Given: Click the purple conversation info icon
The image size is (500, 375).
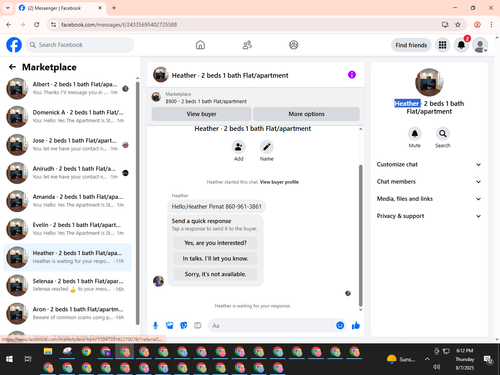Looking at the screenshot, I should coord(352,75).
